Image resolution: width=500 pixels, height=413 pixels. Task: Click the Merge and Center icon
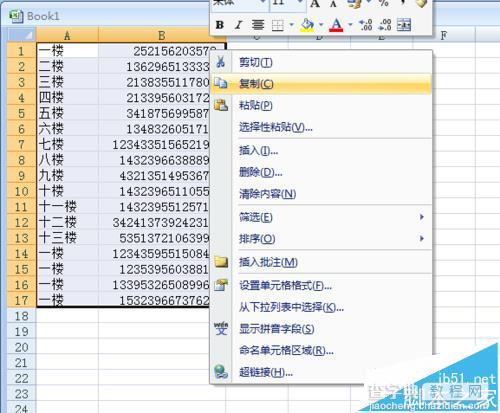404,25
